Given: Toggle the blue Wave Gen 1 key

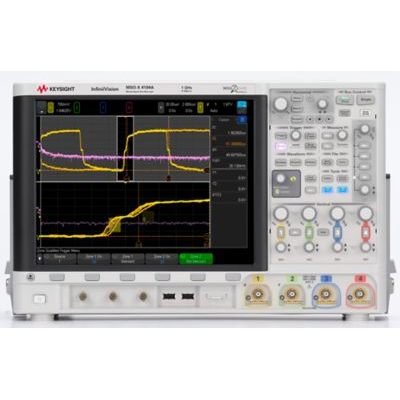Looking at the screenshot, I should [327, 190].
